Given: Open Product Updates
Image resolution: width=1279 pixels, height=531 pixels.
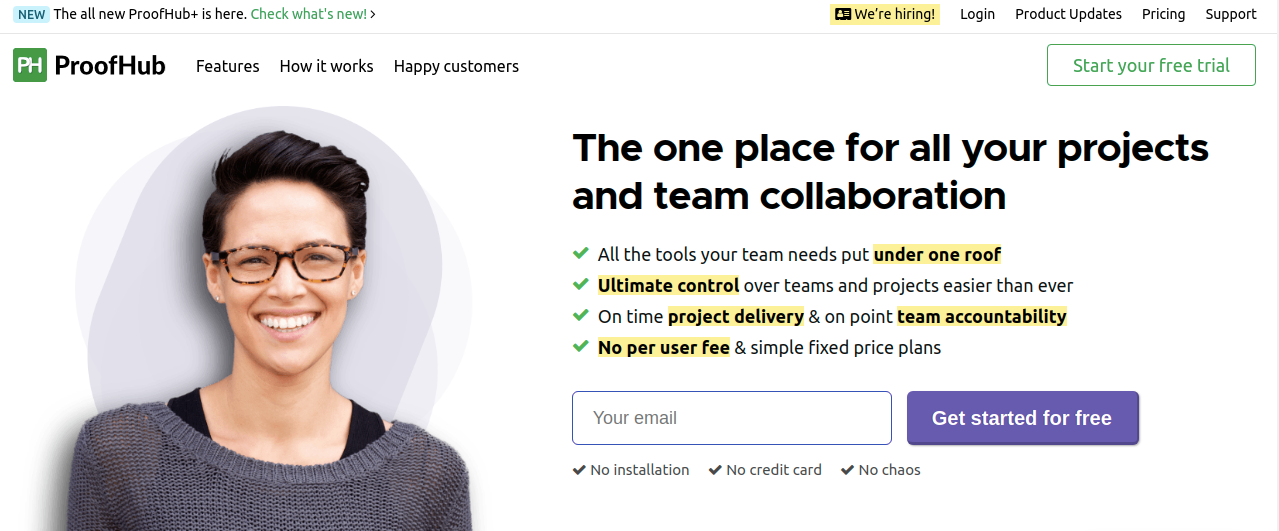Looking at the screenshot, I should (x=1068, y=14).
